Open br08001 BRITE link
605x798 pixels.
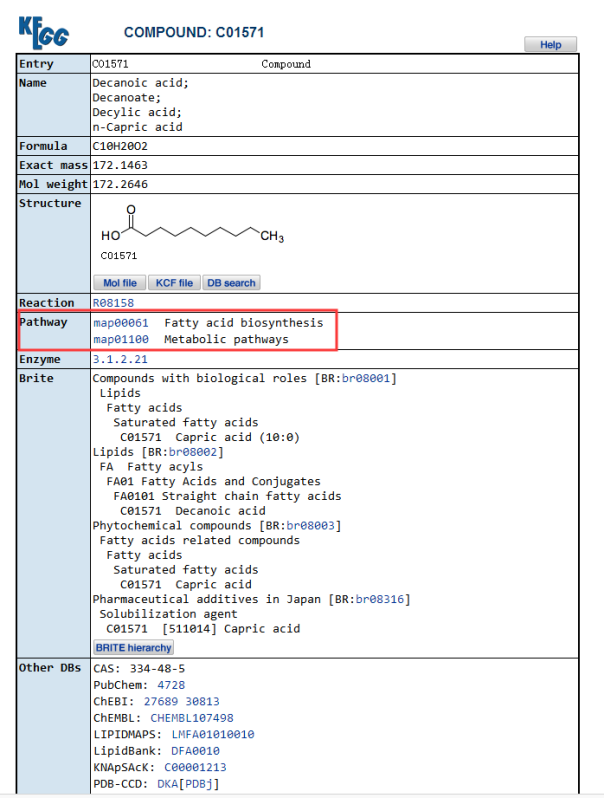coord(365,378)
